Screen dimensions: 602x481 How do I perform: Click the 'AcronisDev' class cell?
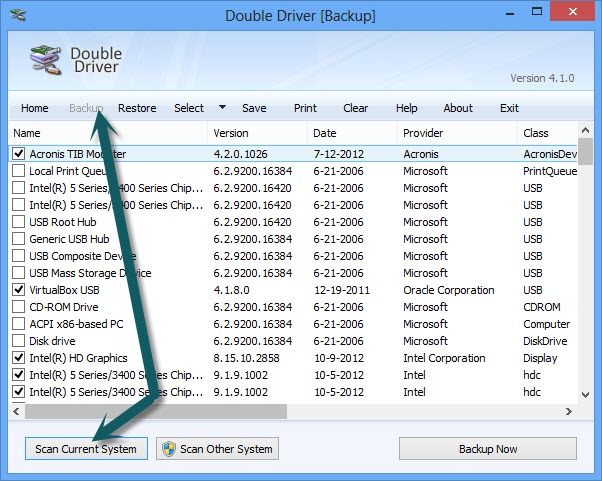click(550, 154)
